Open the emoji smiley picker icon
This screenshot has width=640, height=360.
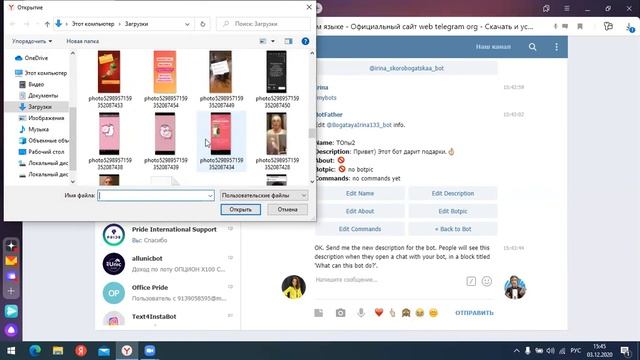[487, 281]
